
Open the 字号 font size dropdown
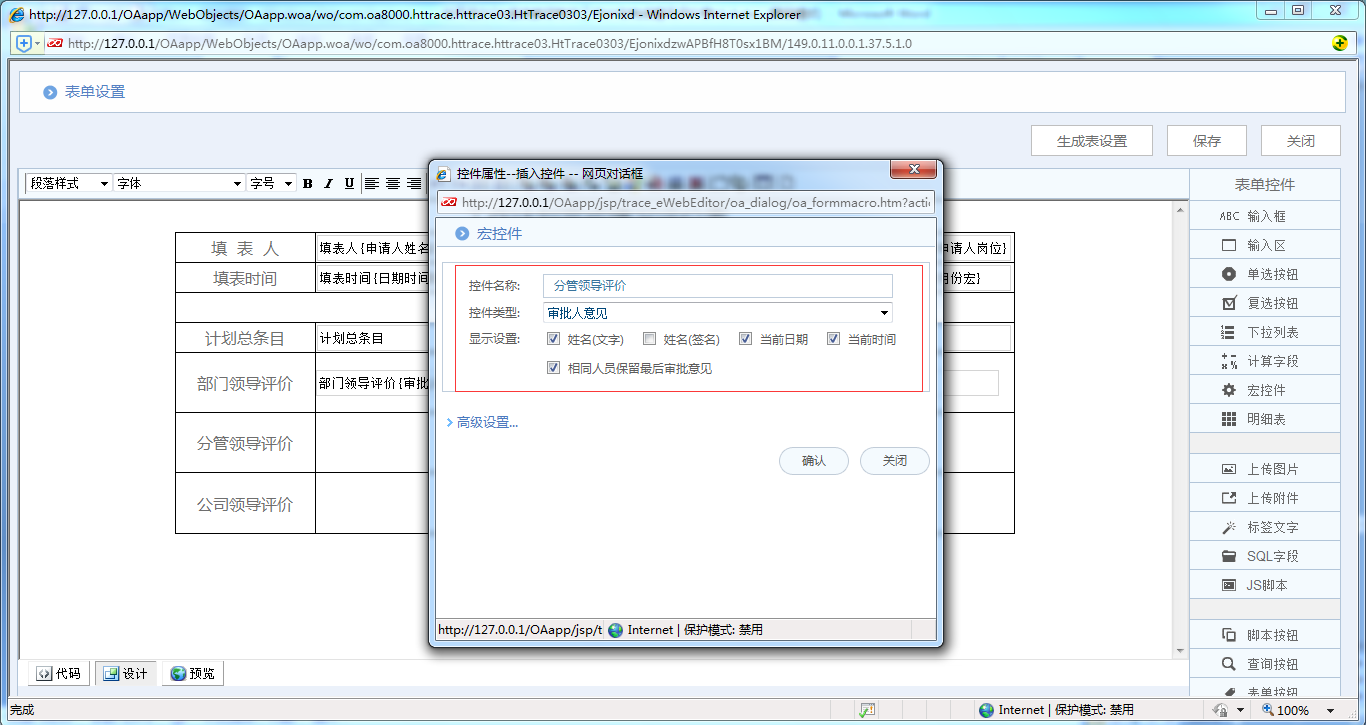point(272,183)
